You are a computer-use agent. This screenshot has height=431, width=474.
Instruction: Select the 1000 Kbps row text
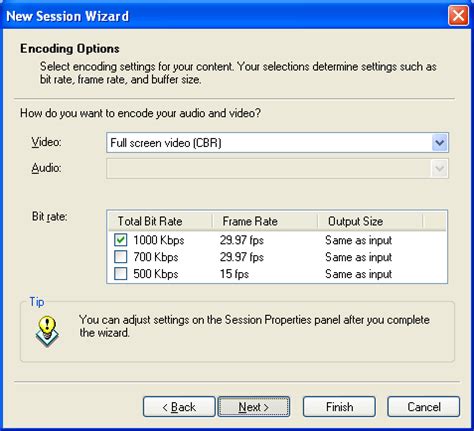[x=159, y=240]
